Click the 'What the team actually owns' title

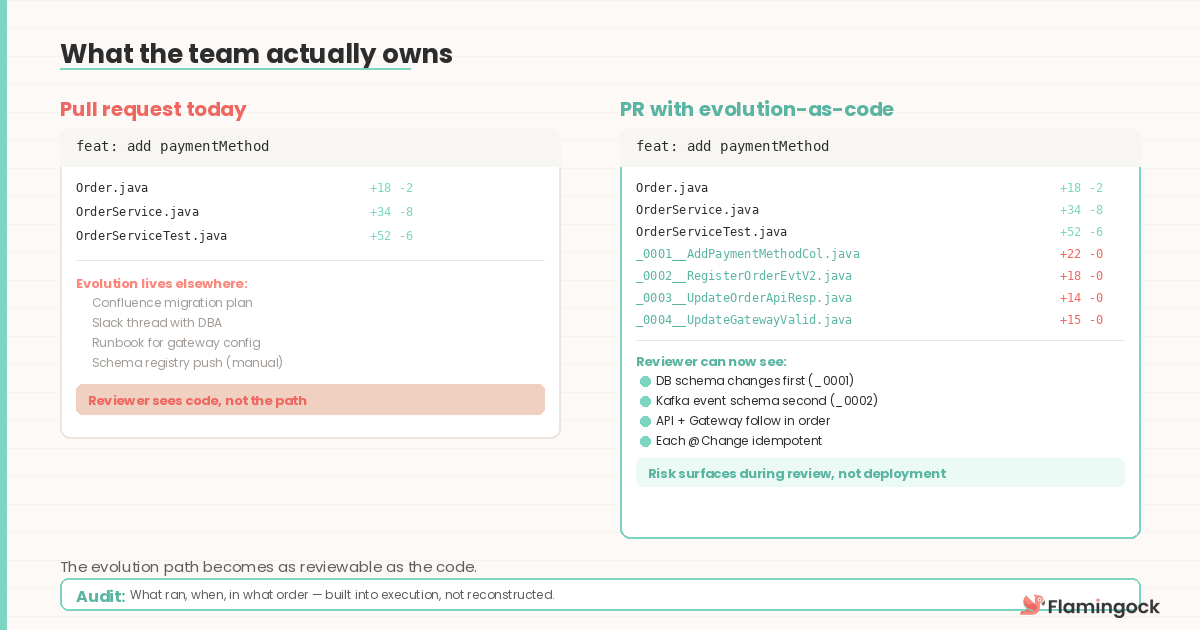256,54
